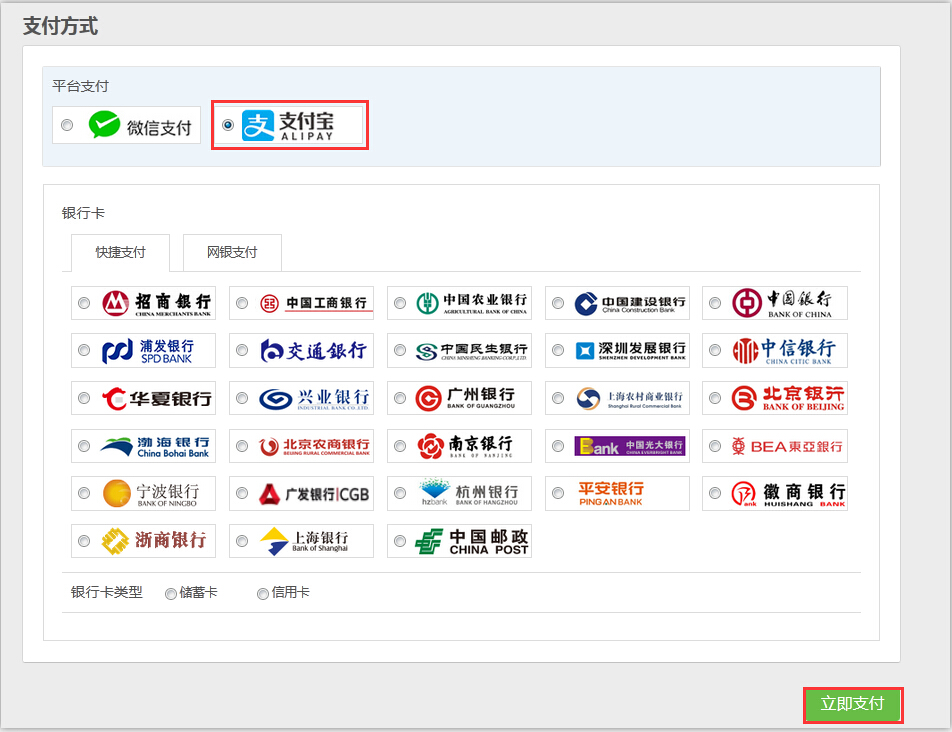Click the China Bohai Bank logo
The image size is (952, 732).
tap(155, 446)
